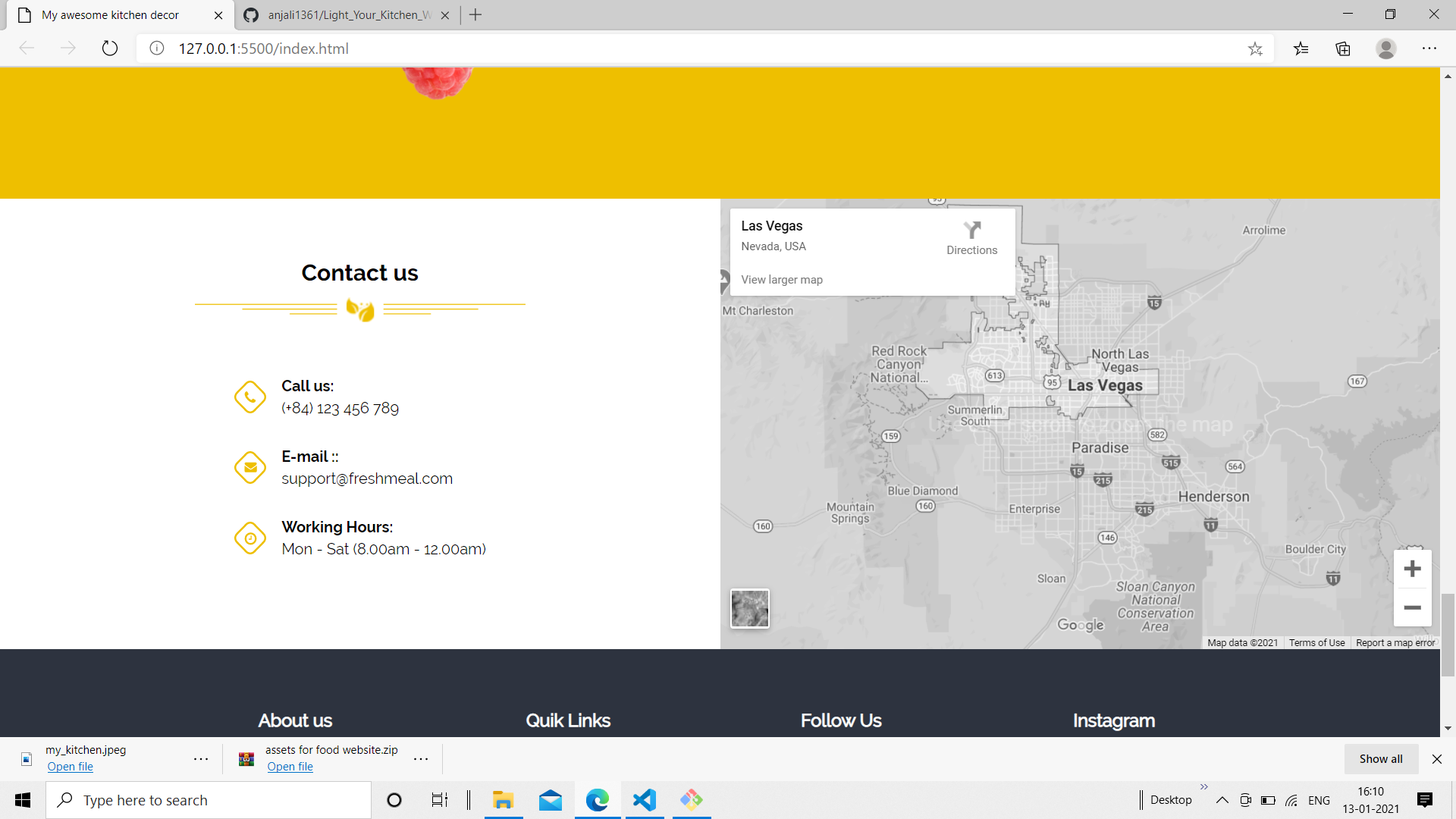
Task: Zoom in on the map
Action: tap(1412, 569)
